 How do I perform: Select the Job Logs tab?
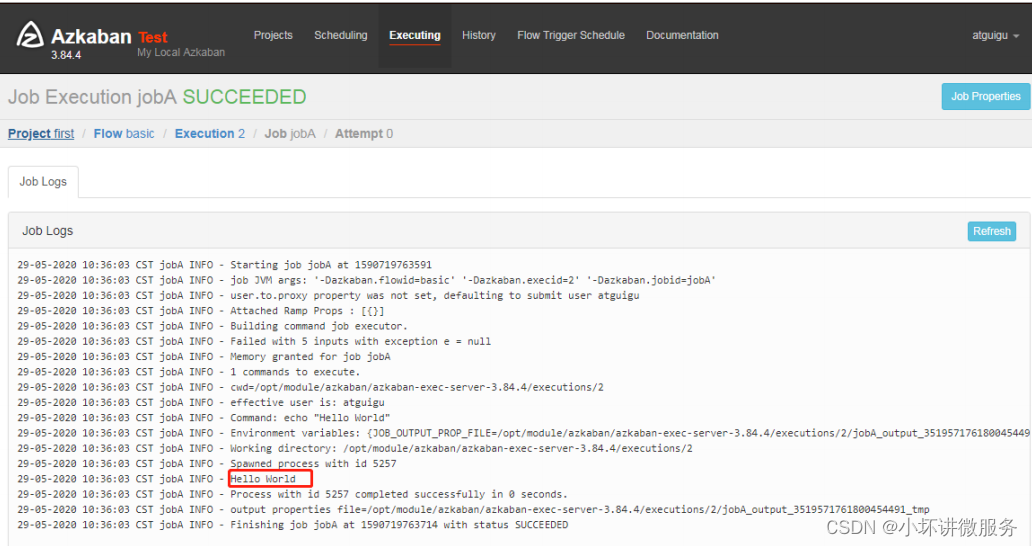pyautogui.click(x=43, y=182)
